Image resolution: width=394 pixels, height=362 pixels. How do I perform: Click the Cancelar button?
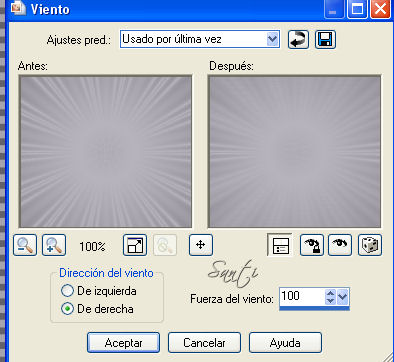point(204,342)
